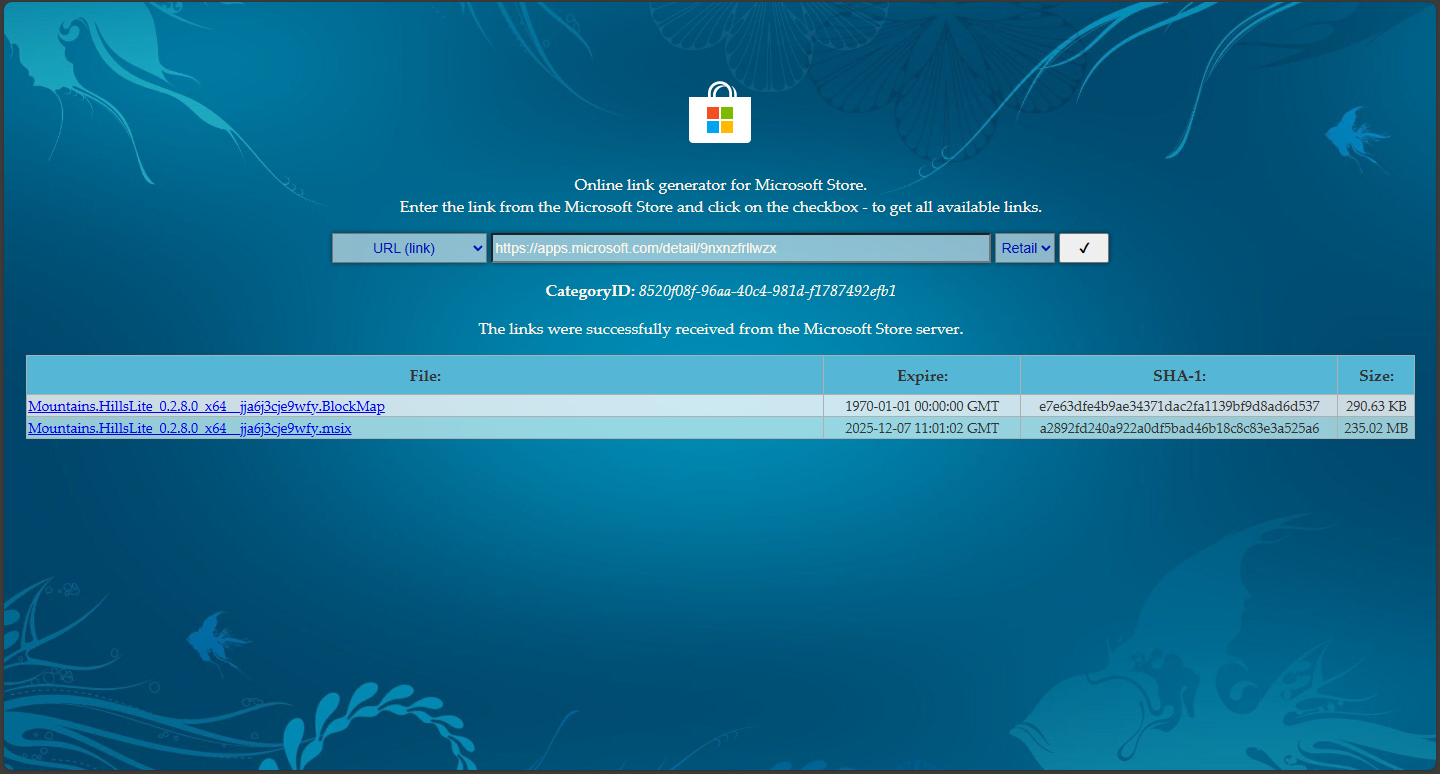This screenshot has width=1440, height=774.
Task: Click inside the Microsoft Store URL field
Action: click(740, 247)
